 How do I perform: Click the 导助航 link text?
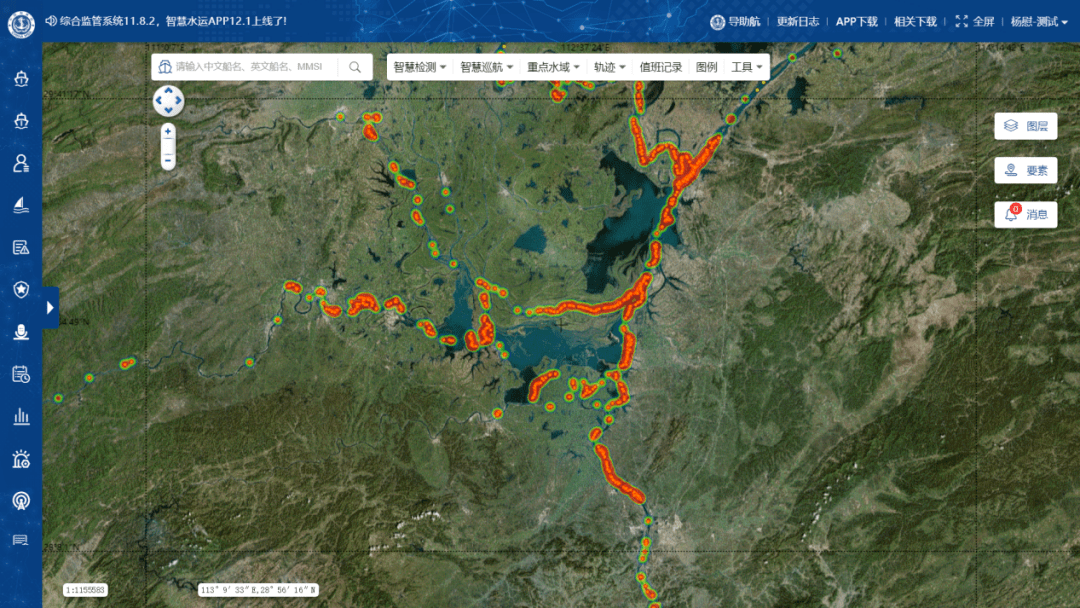pos(745,21)
